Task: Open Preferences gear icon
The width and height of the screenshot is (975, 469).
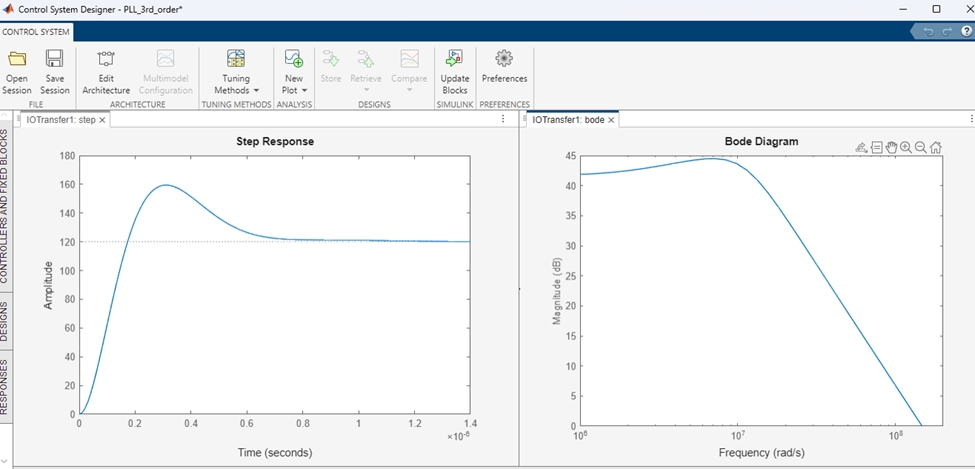Action: coord(504,59)
